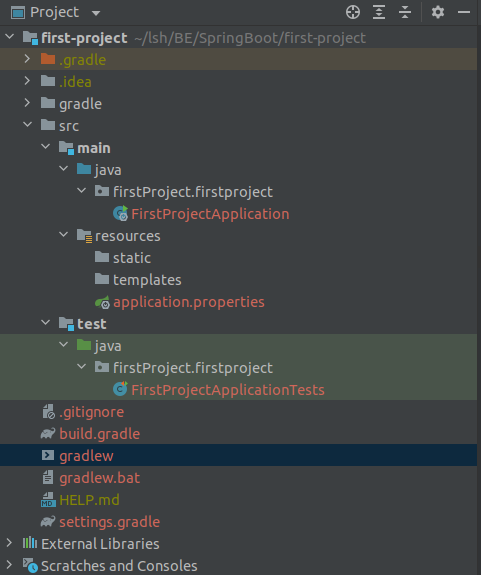Select the .gitignore file name
The image size is (481, 575).
[x=92, y=412]
